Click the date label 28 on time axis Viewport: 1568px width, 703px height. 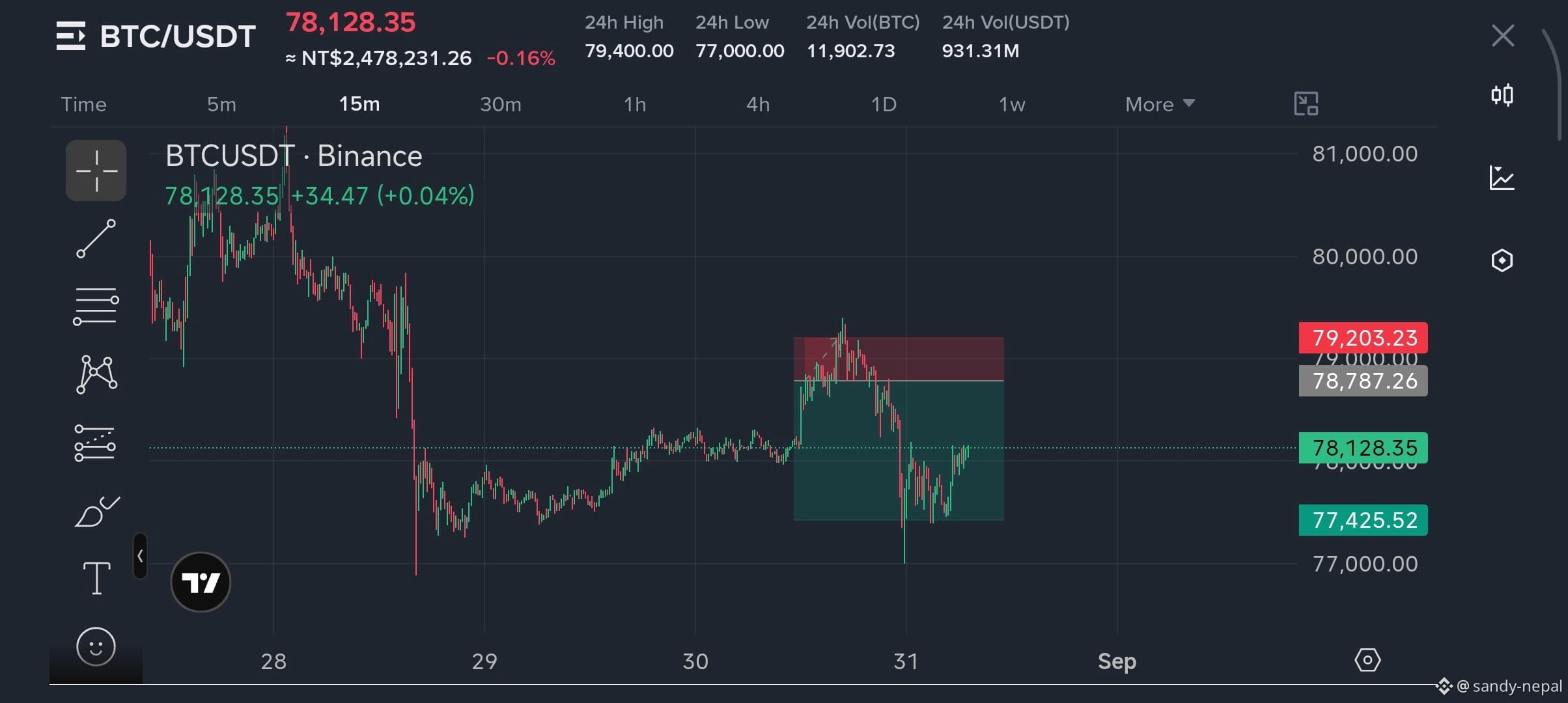click(x=273, y=661)
